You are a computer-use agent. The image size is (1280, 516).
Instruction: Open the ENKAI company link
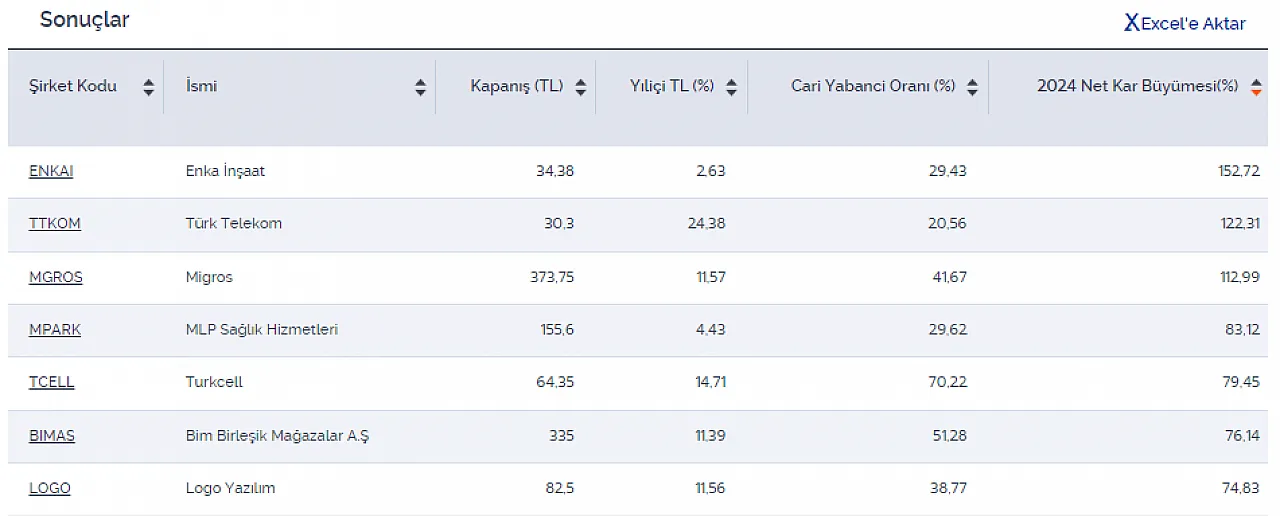tap(51, 171)
